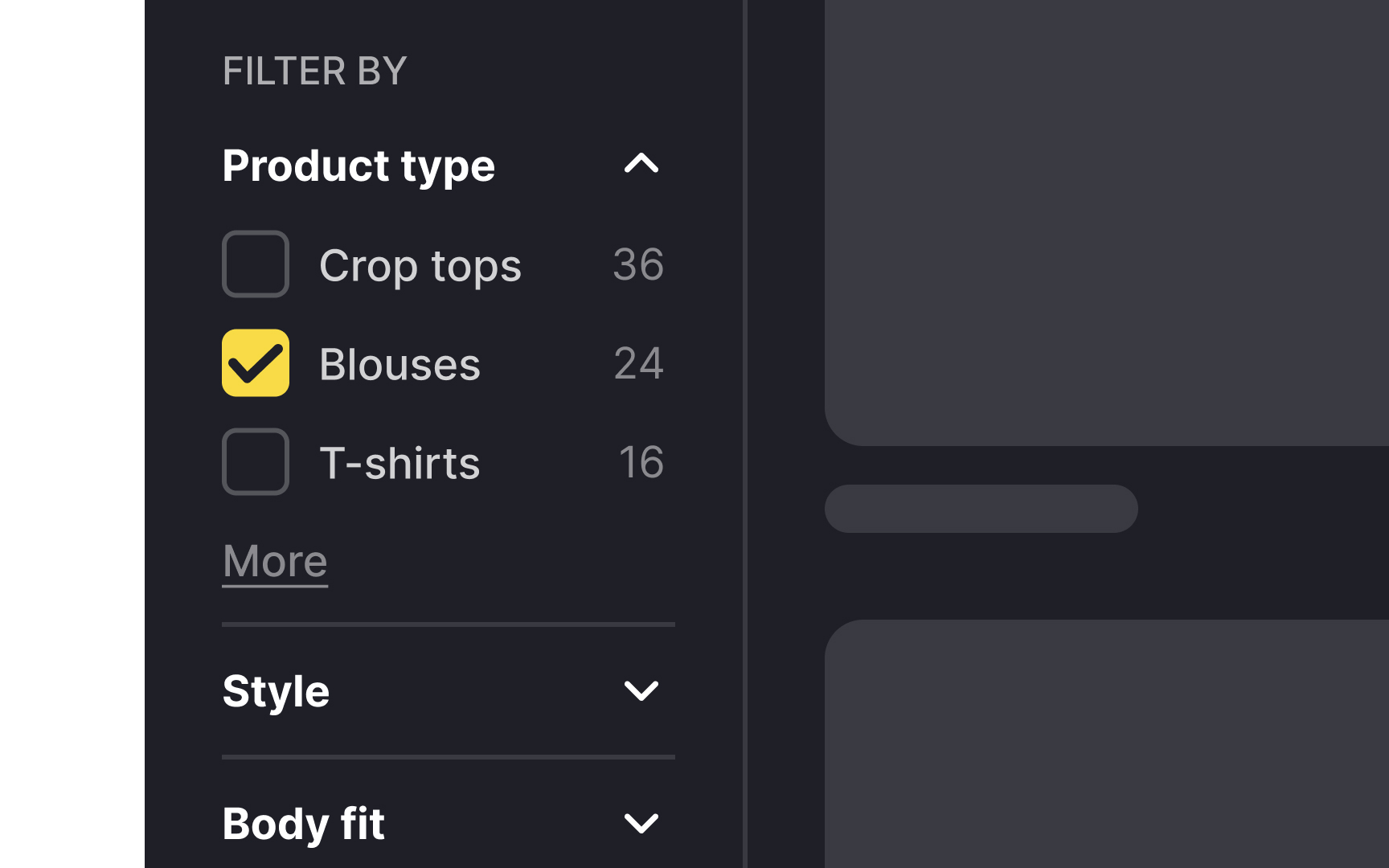Click the empty checkbox square beside T-shirts
Viewport: 1389px width, 868px height.
pyautogui.click(x=255, y=462)
